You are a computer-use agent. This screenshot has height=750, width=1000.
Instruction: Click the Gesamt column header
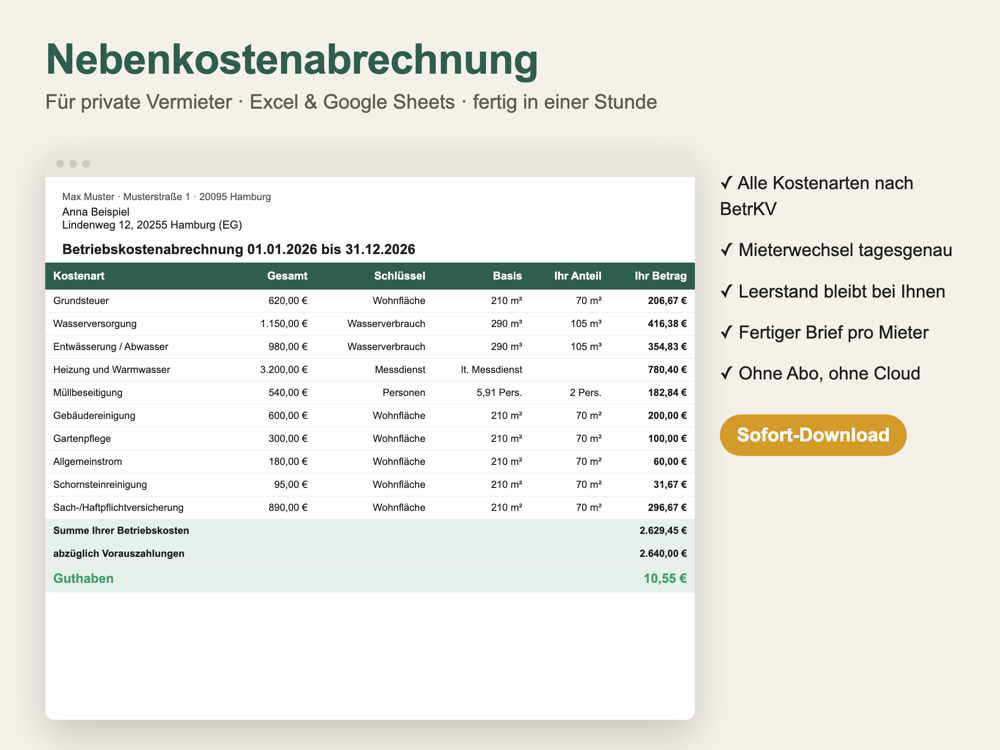pyautogui.click(x=287, y=276)
